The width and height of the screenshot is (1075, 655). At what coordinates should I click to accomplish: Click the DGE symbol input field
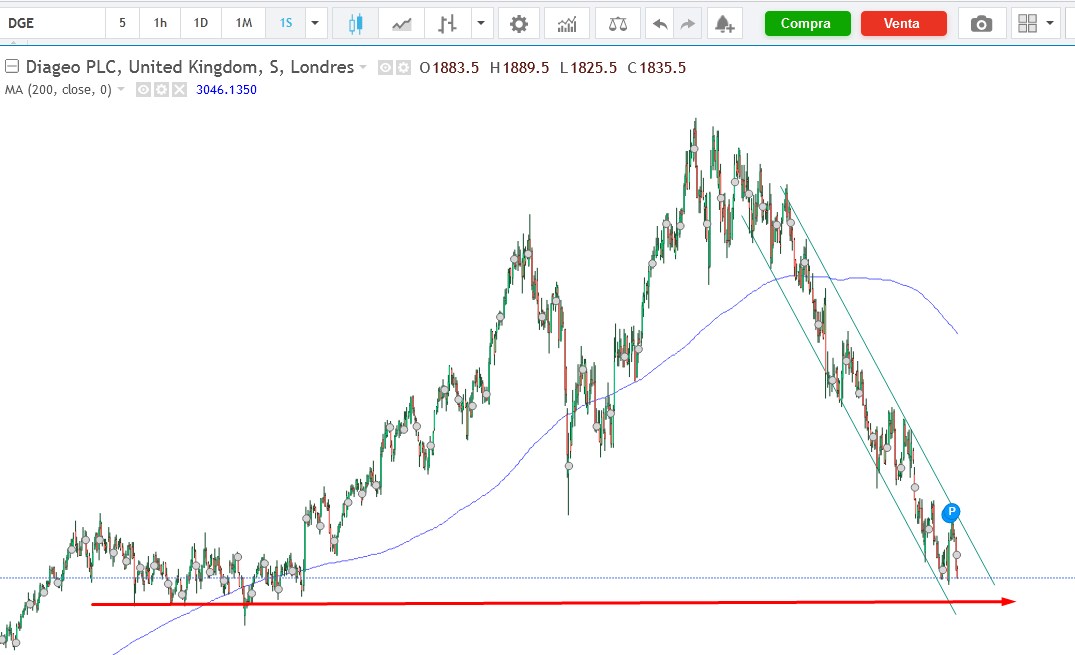coord(53,23)
